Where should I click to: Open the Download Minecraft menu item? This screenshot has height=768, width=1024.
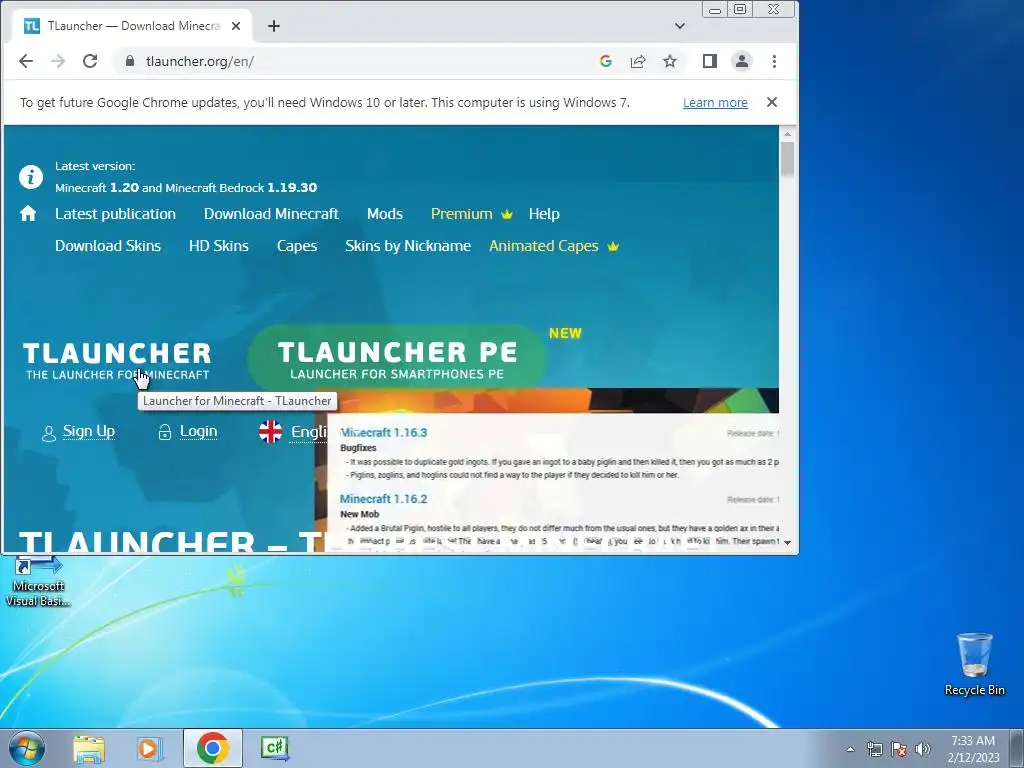pos(271,214)
